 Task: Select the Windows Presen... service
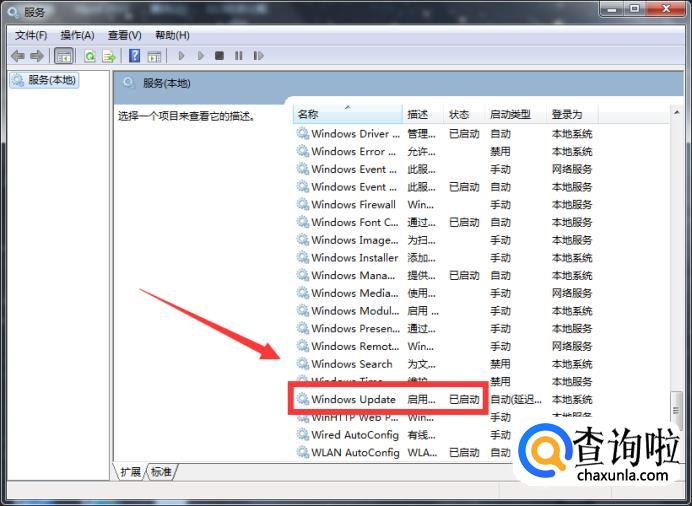pyautogui.click(x=445, y=328)
